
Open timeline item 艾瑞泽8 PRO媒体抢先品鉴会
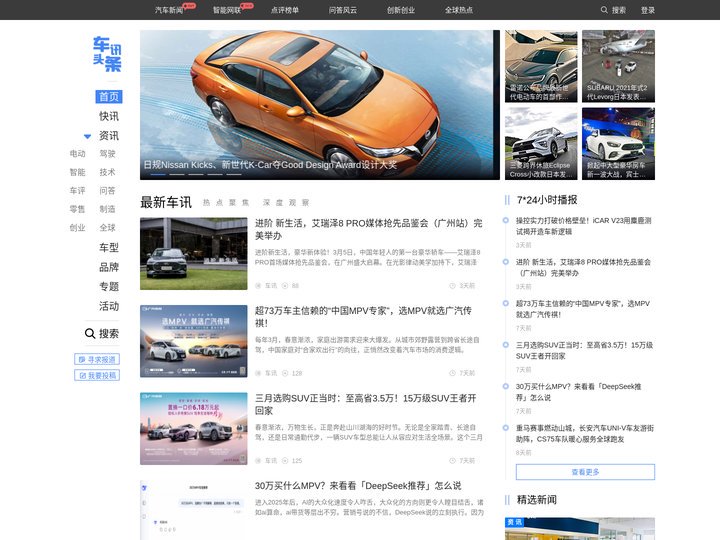583,267
